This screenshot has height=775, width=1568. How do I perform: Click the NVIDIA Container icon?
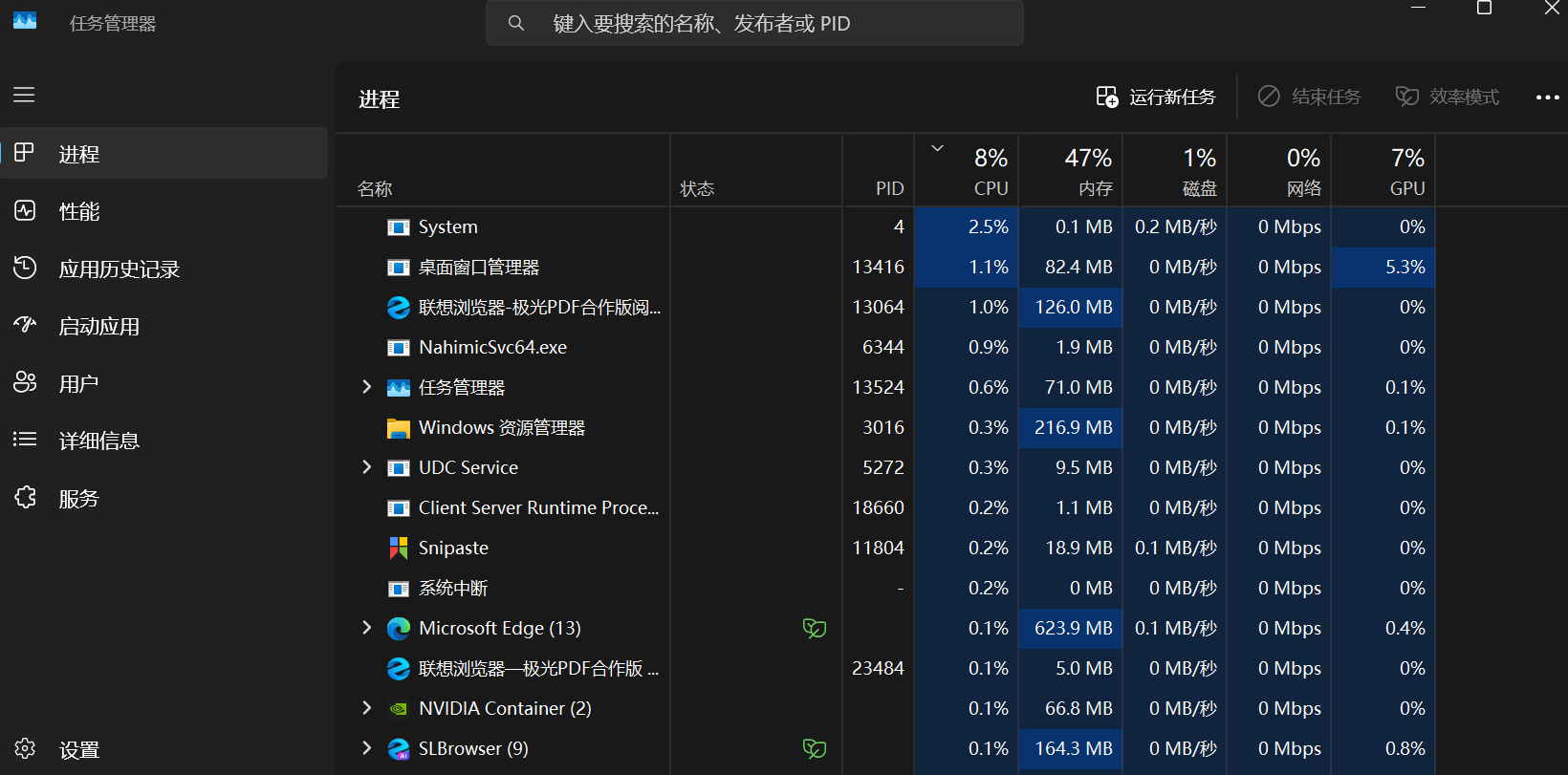(399, 709)
